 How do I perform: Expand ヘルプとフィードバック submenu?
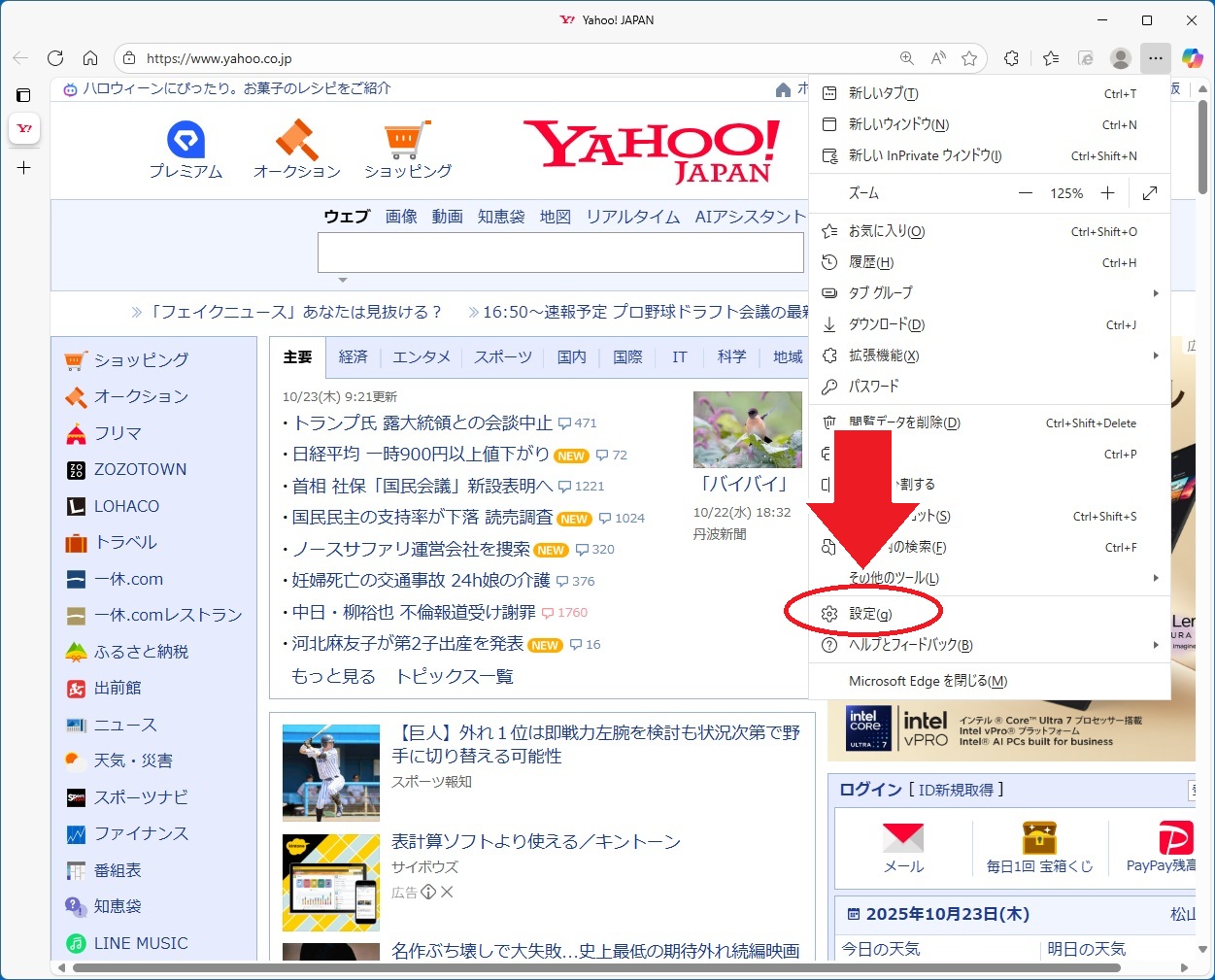coord(989,645)
